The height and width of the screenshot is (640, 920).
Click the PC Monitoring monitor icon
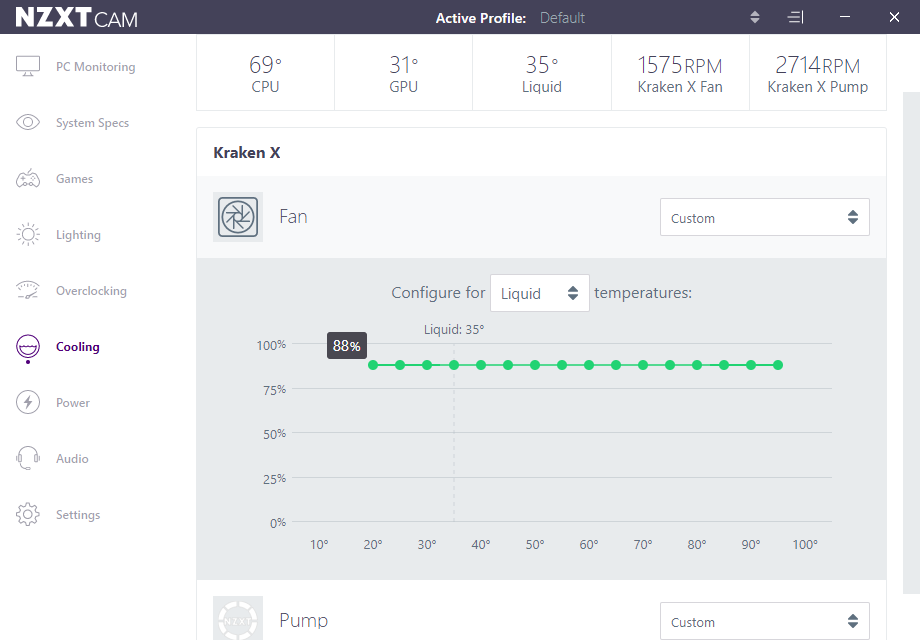pos(28,66)
